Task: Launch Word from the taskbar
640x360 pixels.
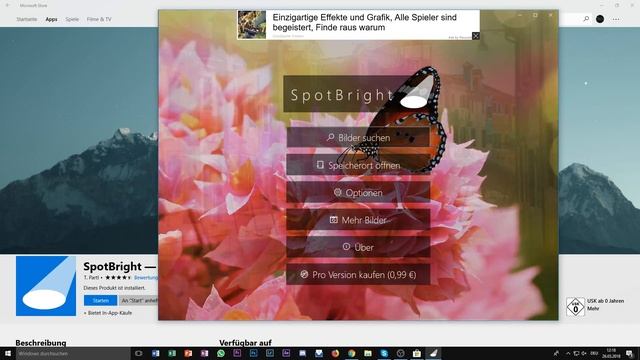Action: [156, 353]
